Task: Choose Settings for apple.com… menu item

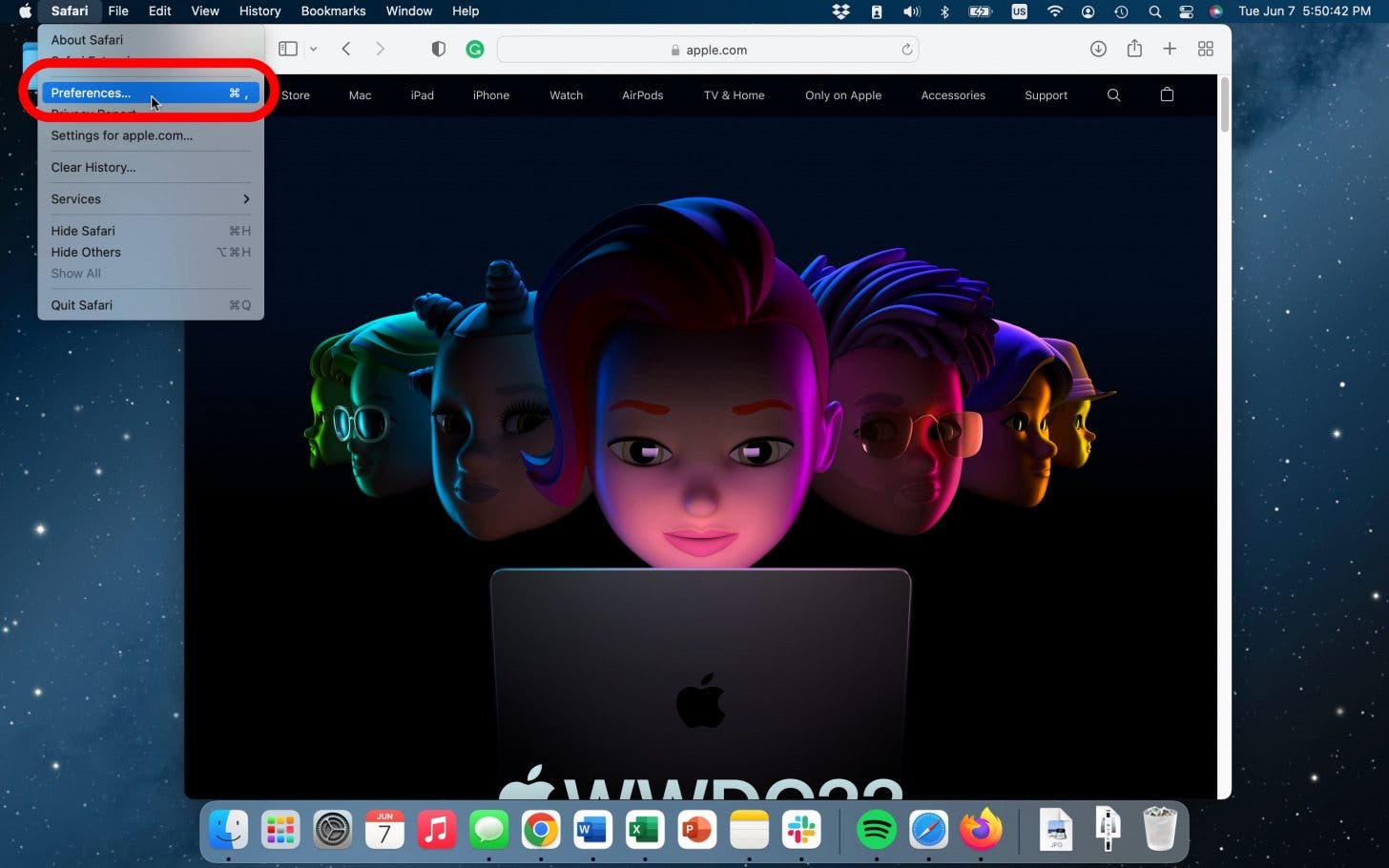Action: (151, 135)
